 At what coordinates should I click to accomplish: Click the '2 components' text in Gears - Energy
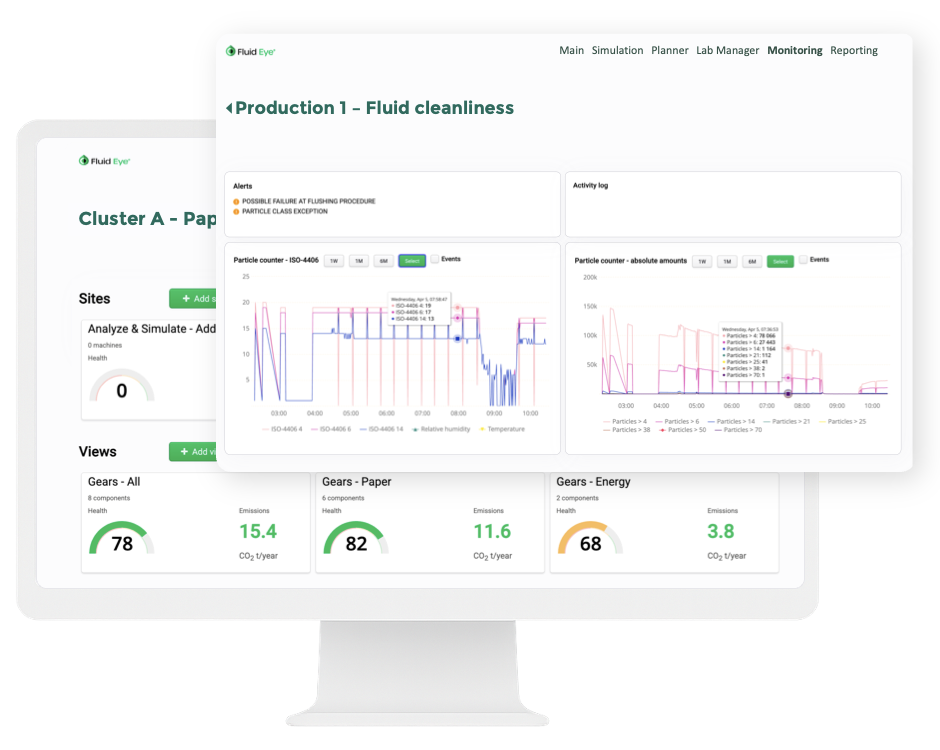point(578,498)
